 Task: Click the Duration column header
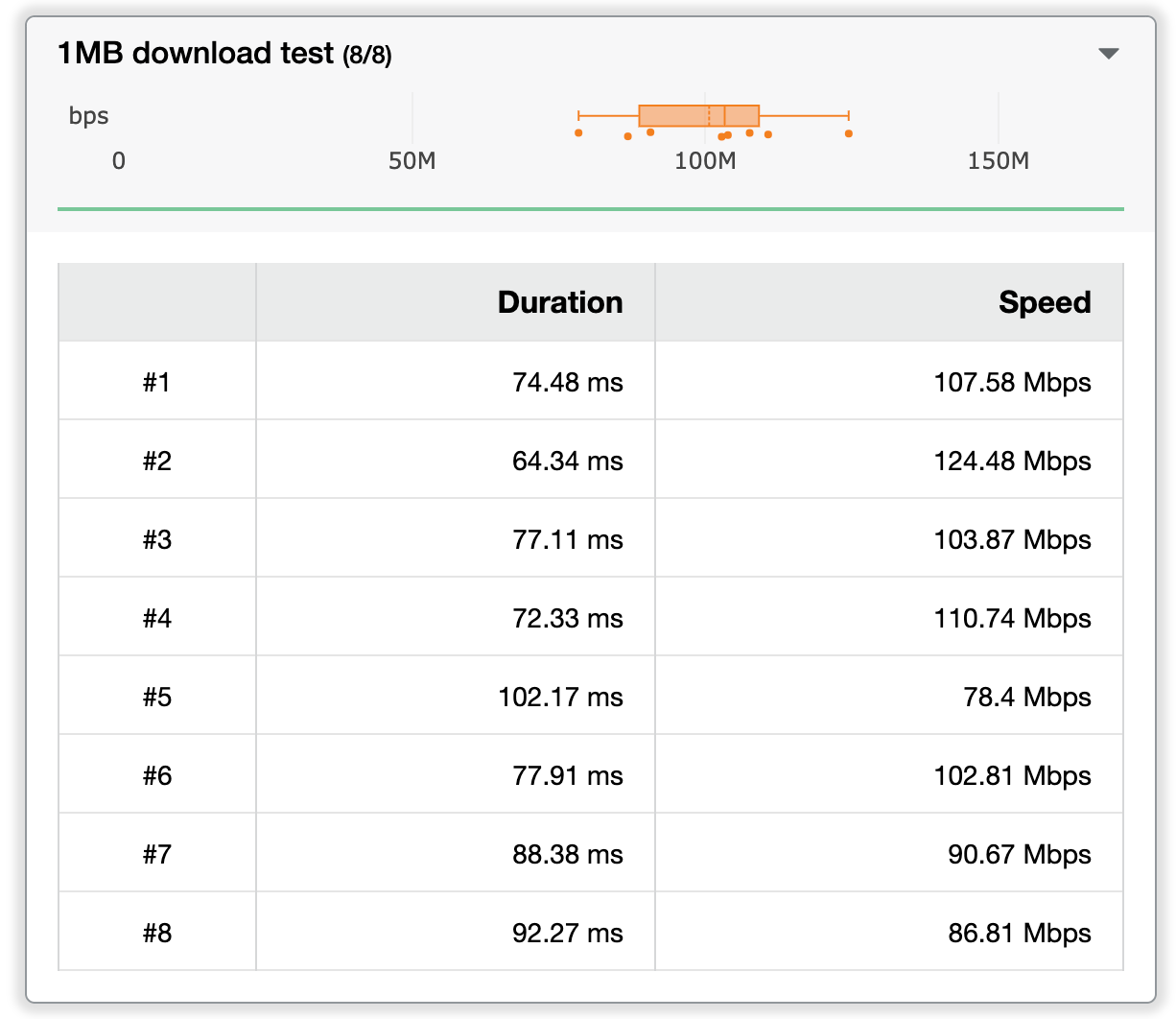[559, 302]
